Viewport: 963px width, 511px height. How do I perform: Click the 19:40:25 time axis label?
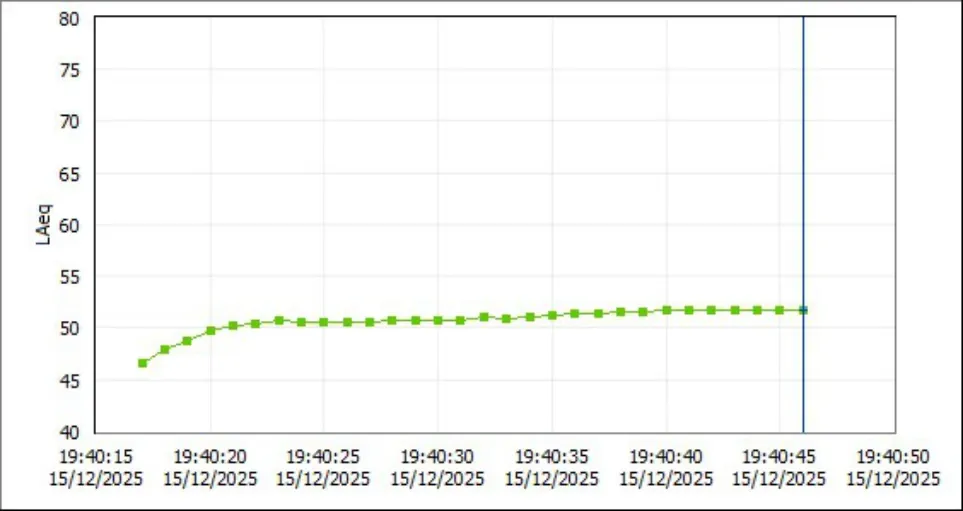(323, 468)
